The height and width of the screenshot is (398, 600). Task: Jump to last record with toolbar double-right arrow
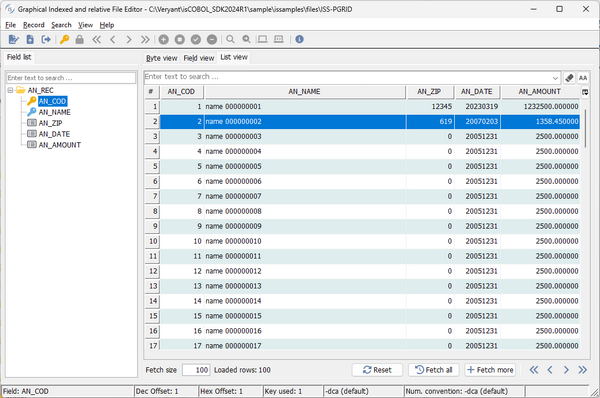145,39
